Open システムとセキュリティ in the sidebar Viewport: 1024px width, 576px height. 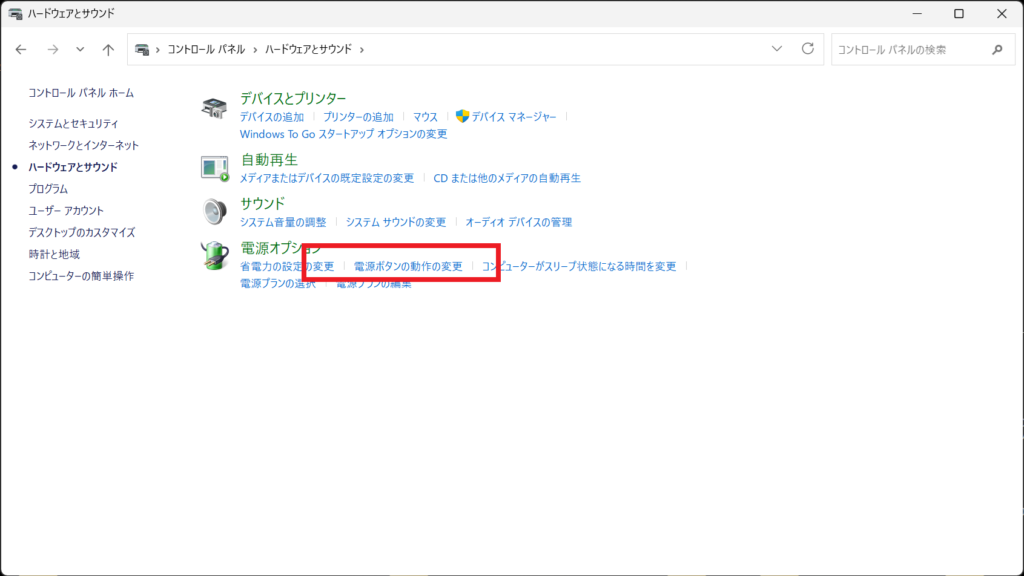[x=73, y=123]
